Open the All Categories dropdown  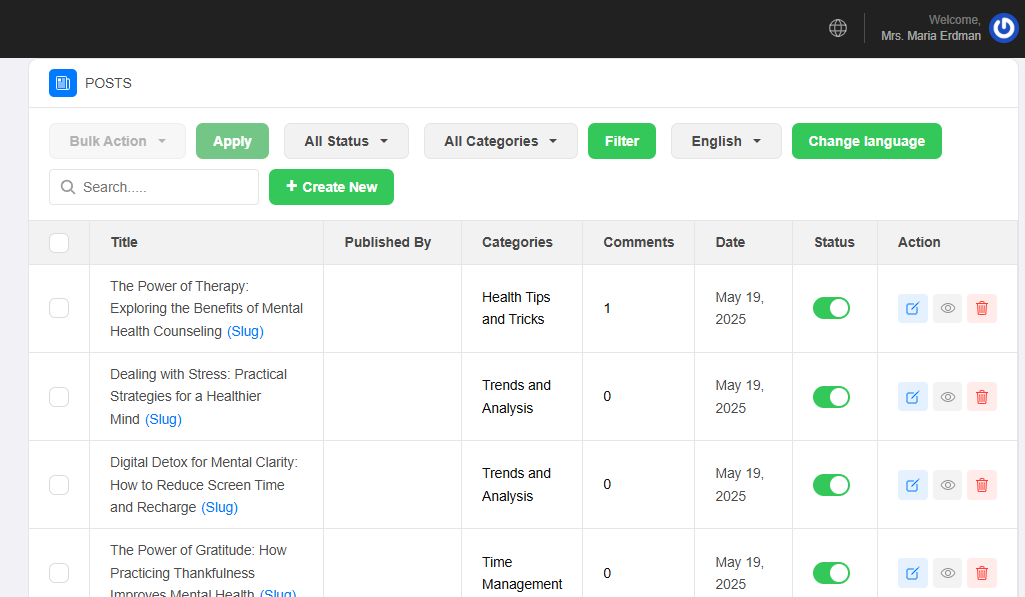pos(500,141)
